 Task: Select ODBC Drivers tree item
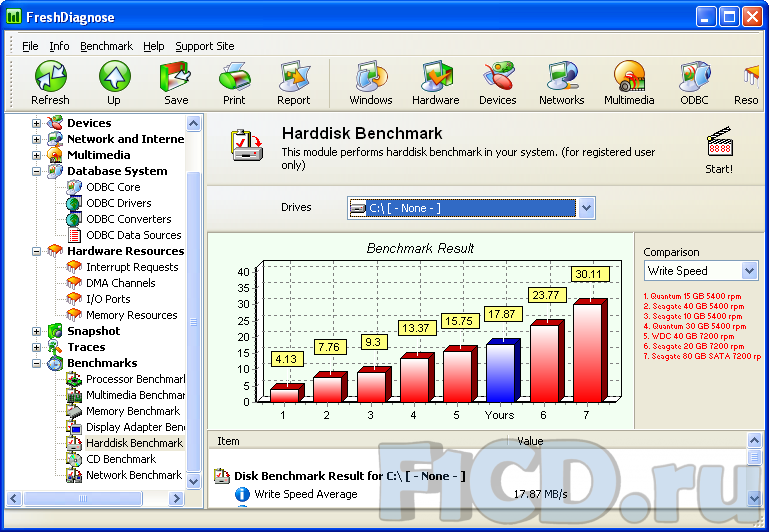119,203
